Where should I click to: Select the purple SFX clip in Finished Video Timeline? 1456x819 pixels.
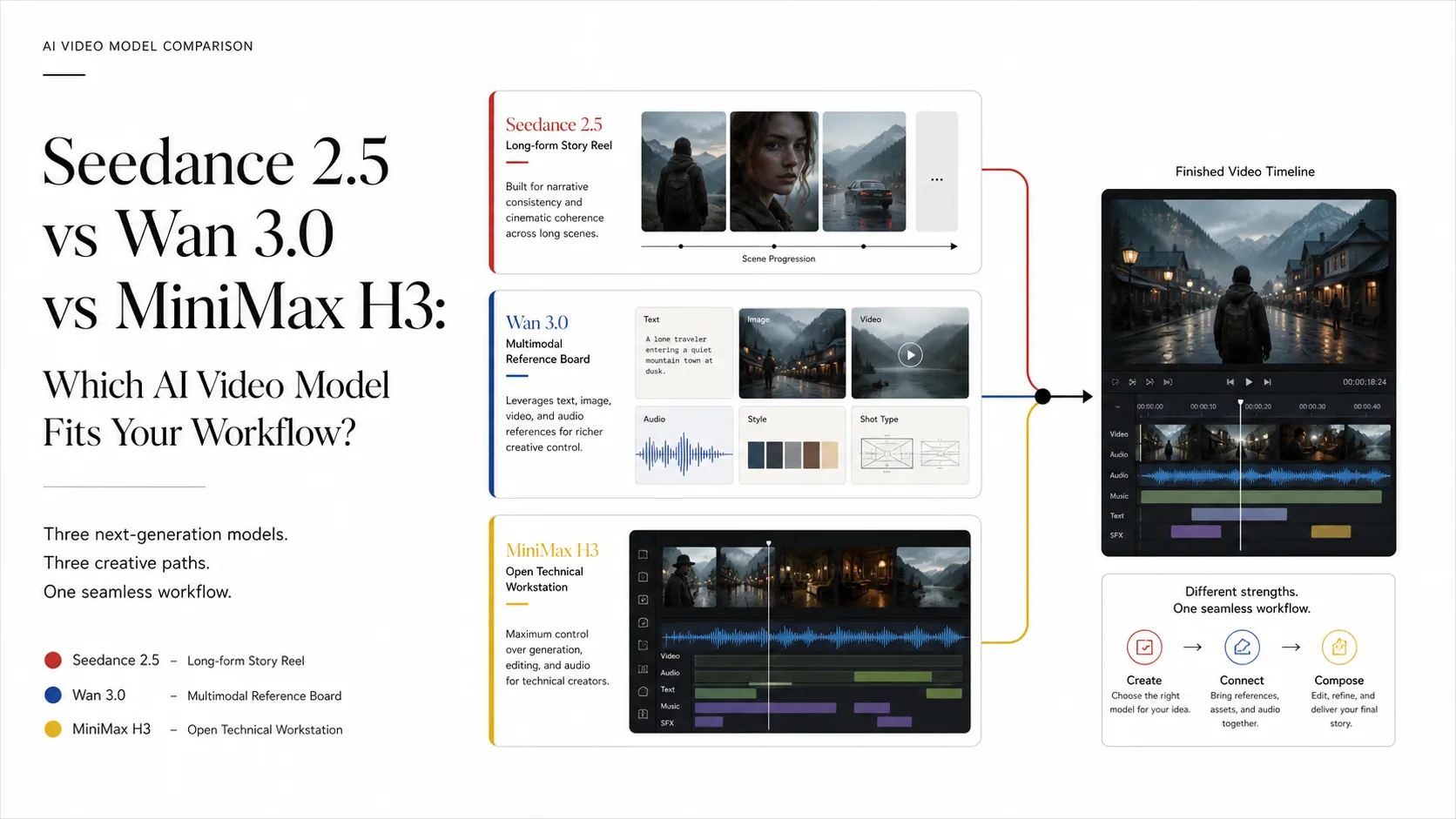pyautogui.click(x=1196, y=532)
